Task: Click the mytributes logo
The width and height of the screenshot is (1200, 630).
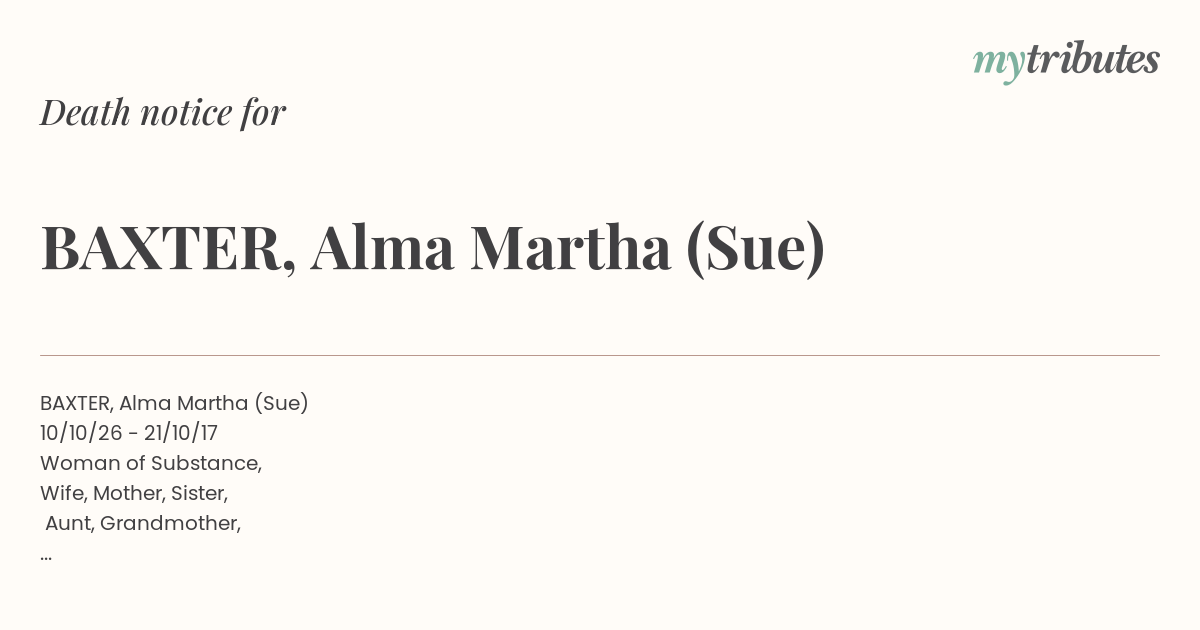Action: tap(1066, 62)
